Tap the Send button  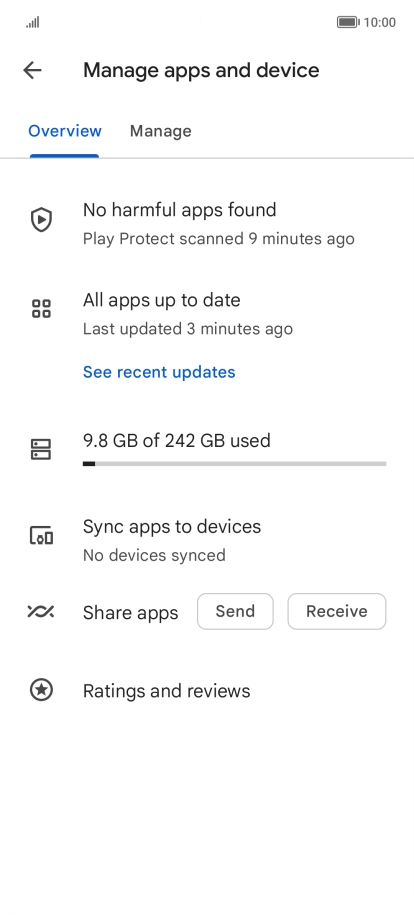(235, 611)
